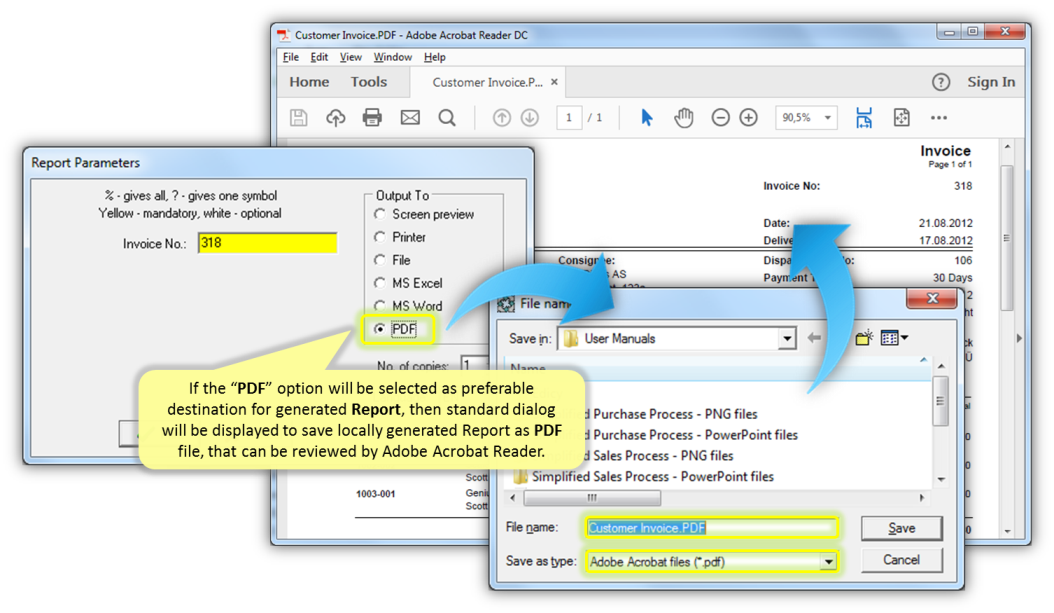The width and height of the screenshot is (1054, 613).
Task: Open the File menu
Action: coord(290,57)
